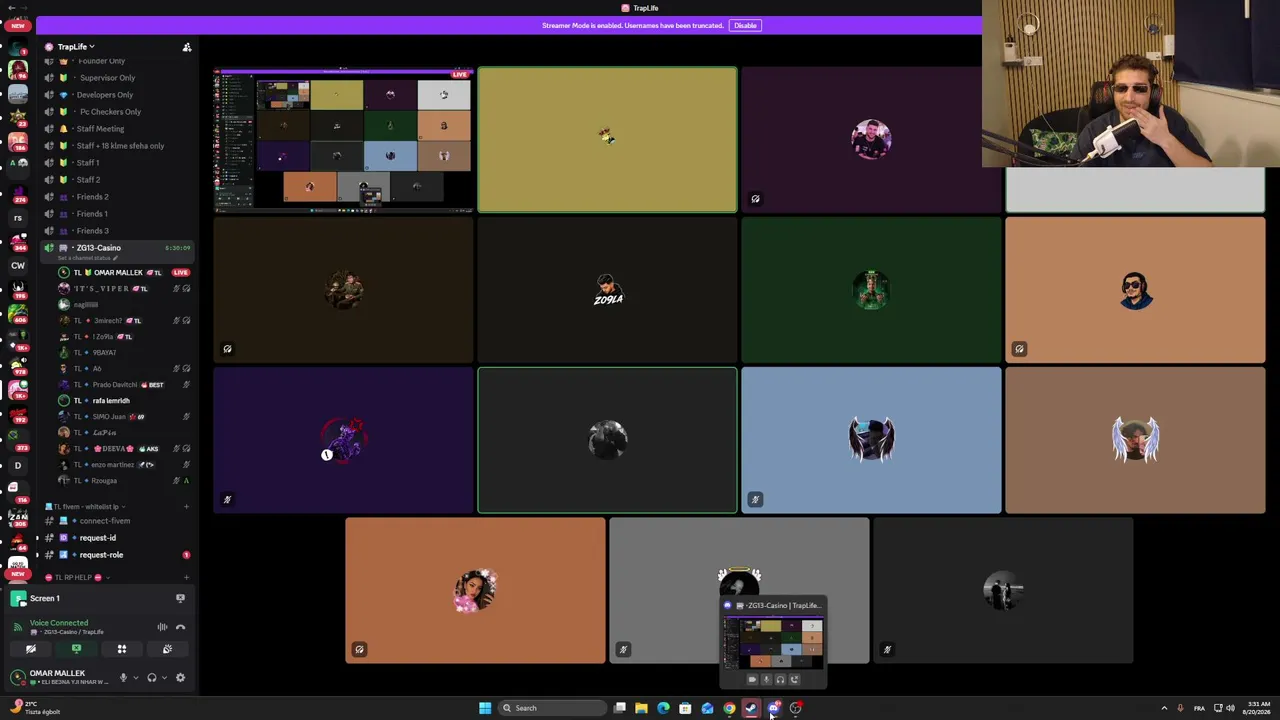Toggle noise suppression waveform icon

point(162,627)
